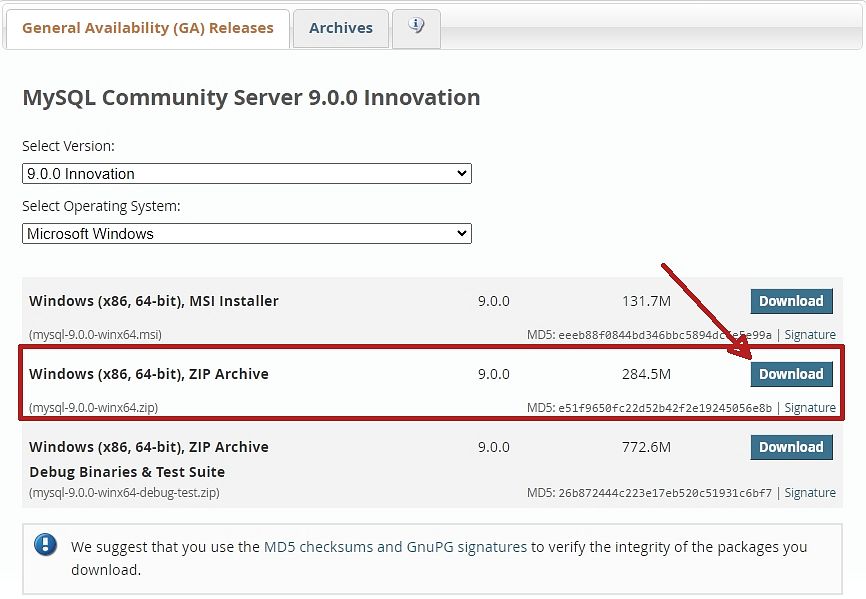Viewport: 866px width, 599px height.
Task: Switch to the Archives tab
Action: coord(341,28)
